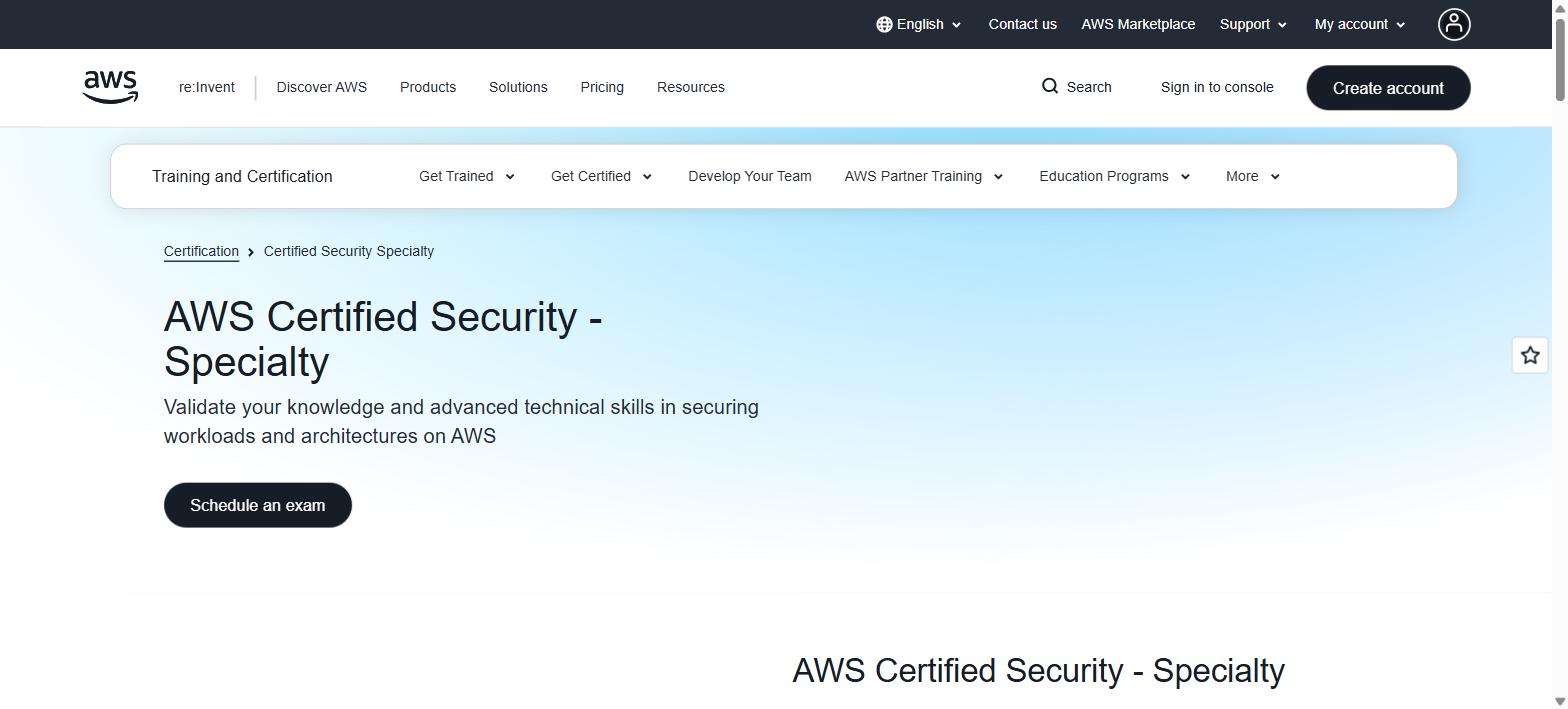
Task: Select Develop Your Team tab
Action: (750, 176)
